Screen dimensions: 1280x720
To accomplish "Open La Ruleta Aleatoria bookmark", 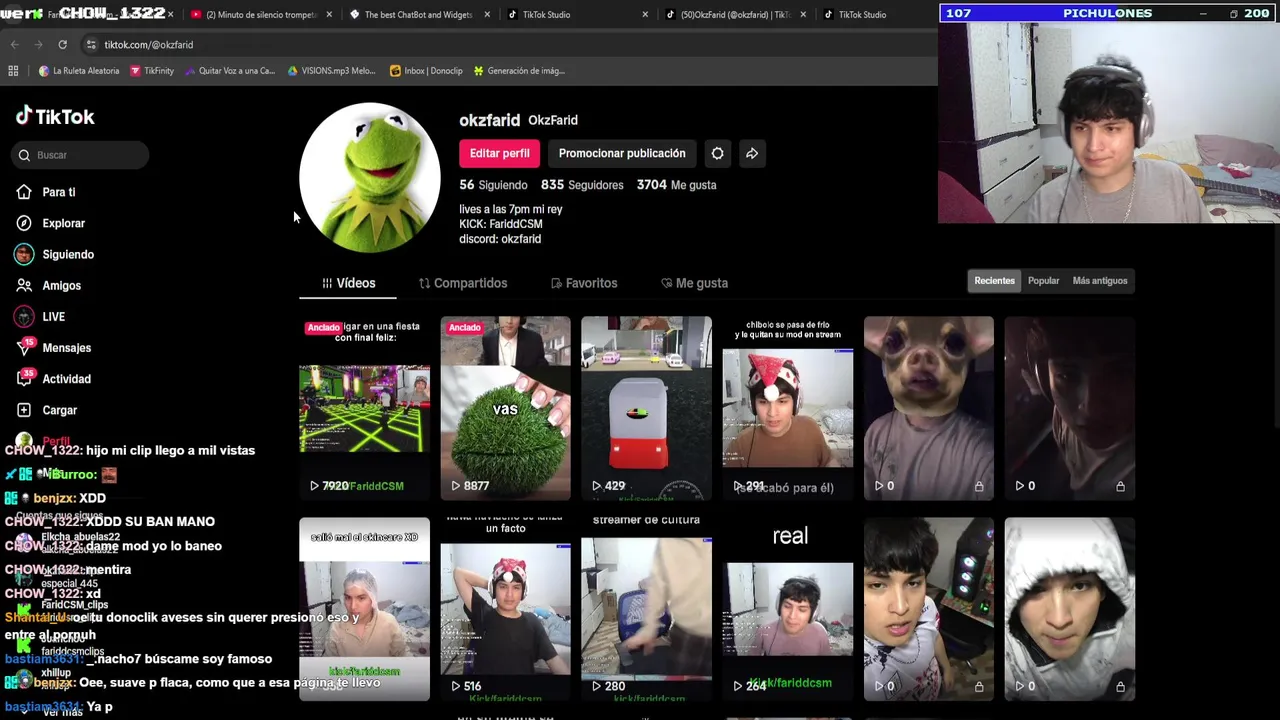I will tap(79, 71).
